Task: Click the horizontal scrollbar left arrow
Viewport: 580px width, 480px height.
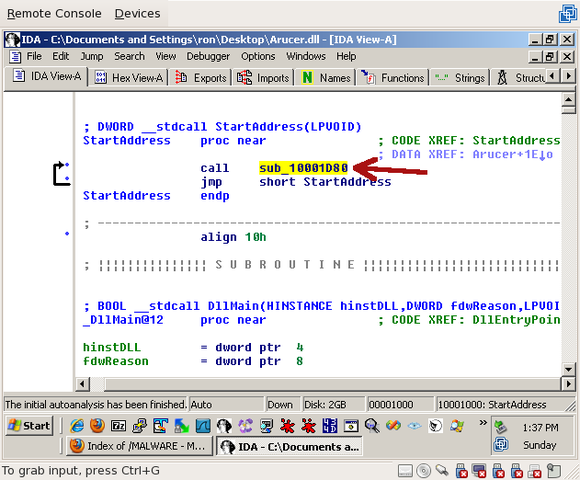Action: click(82, 384)
